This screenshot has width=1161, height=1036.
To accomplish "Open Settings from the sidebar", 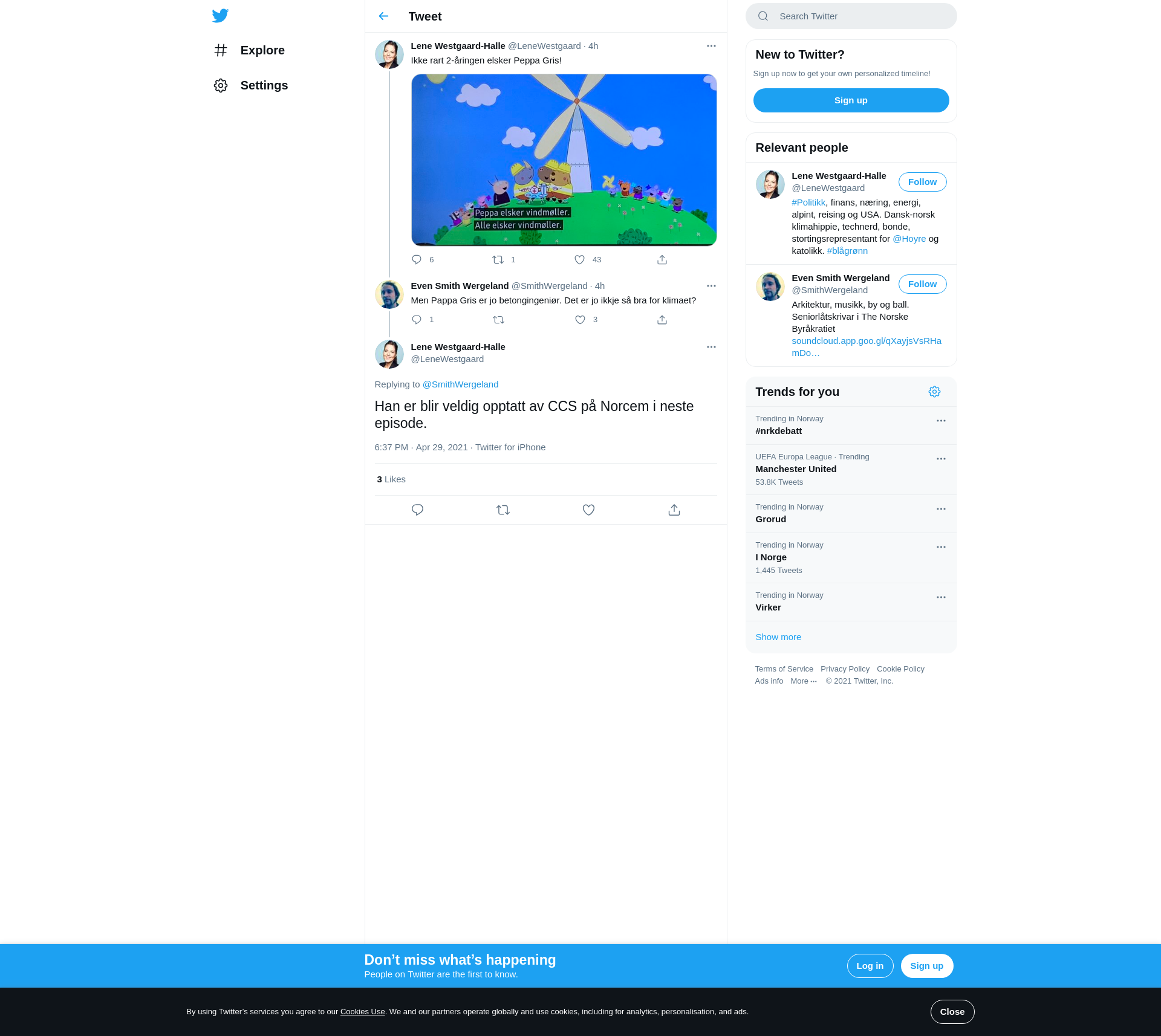I will click(x=251, y=85).
